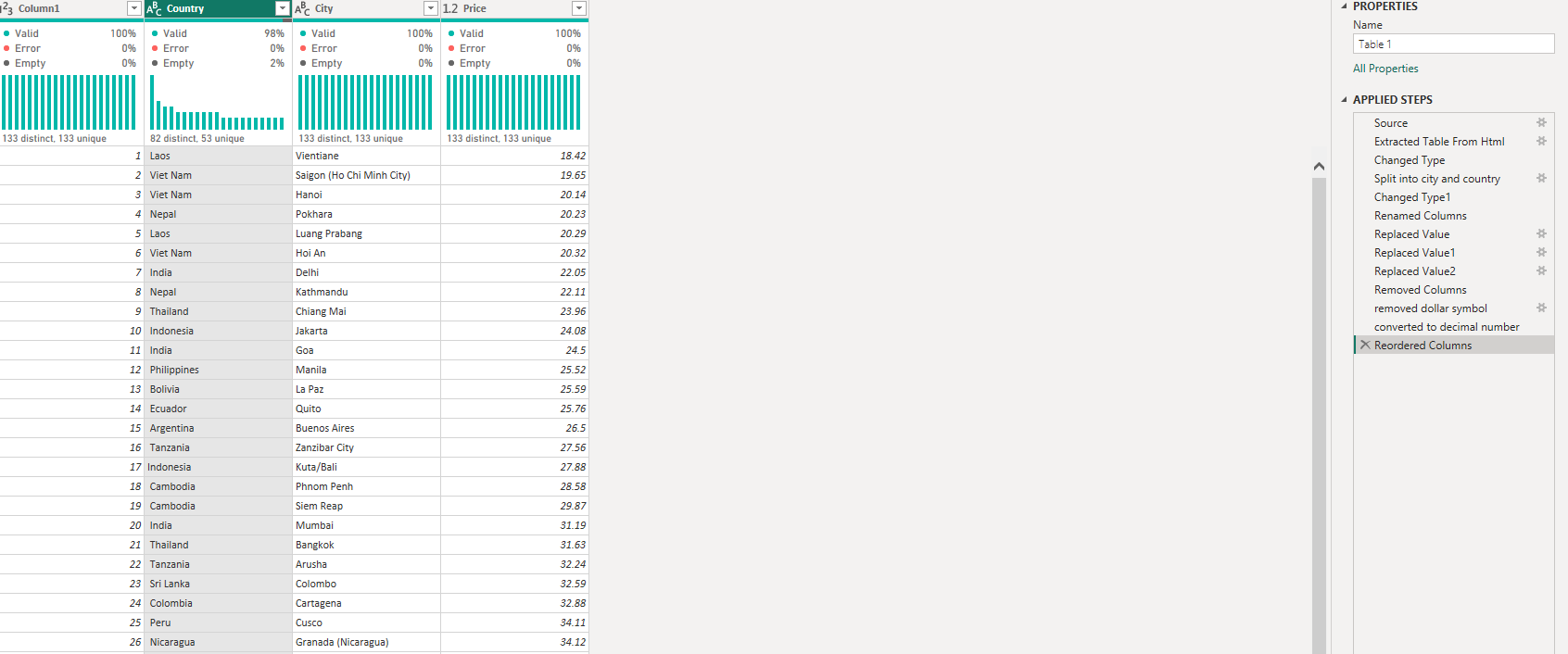Open the City column filter dropdown

(431, 8)
